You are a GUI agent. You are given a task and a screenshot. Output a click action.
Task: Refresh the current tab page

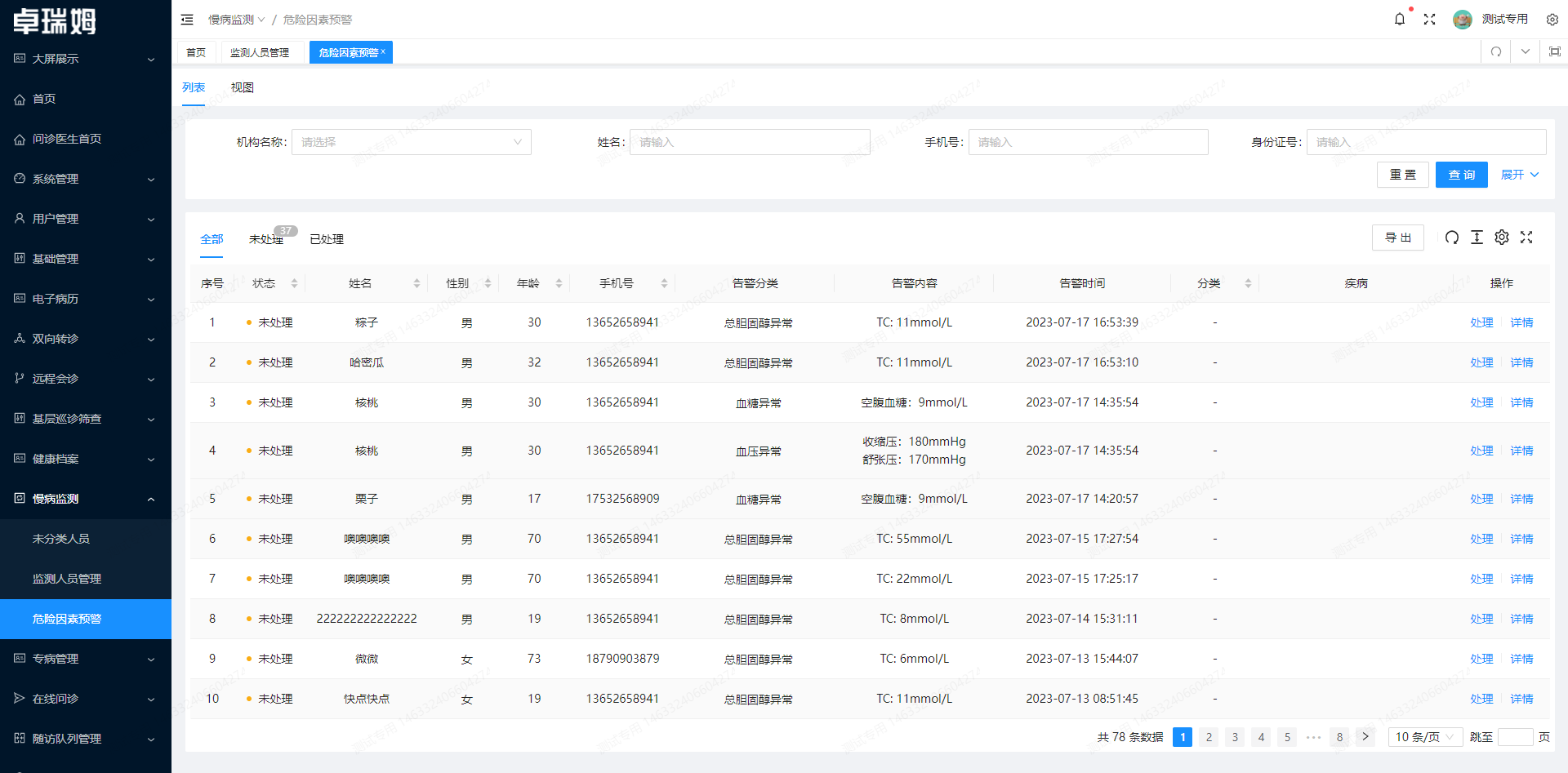click(x=1496, y=51)
